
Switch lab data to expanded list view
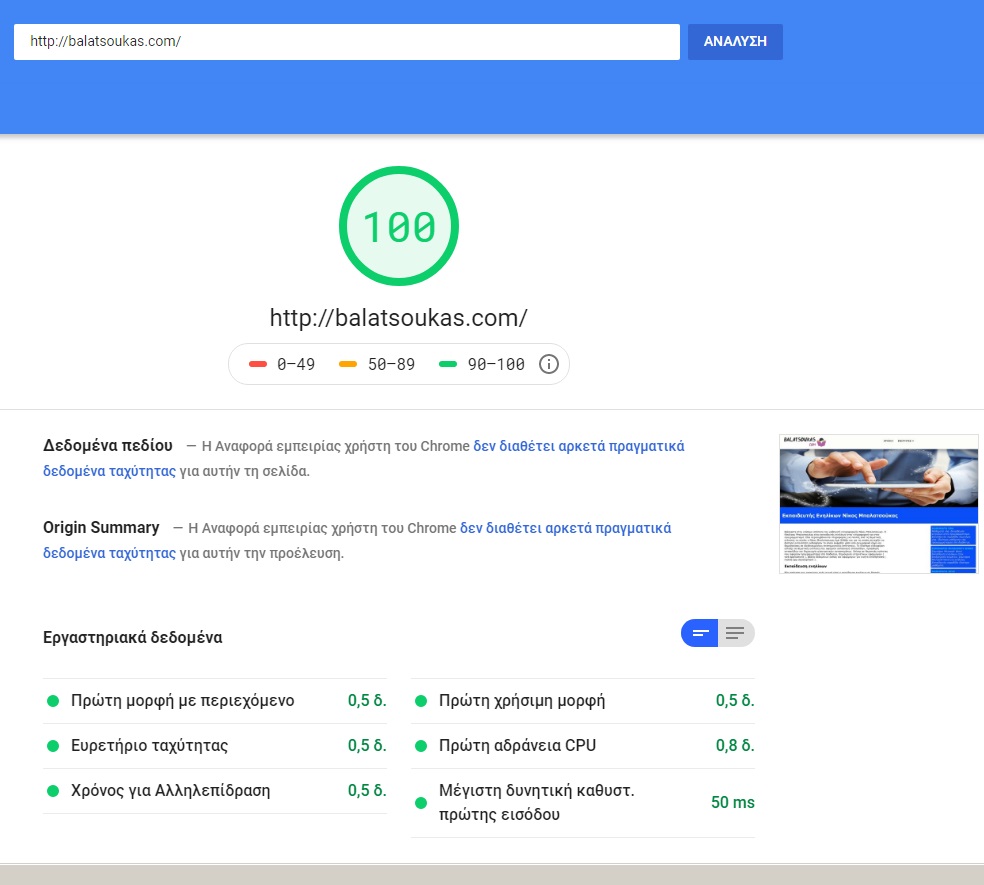736,632
